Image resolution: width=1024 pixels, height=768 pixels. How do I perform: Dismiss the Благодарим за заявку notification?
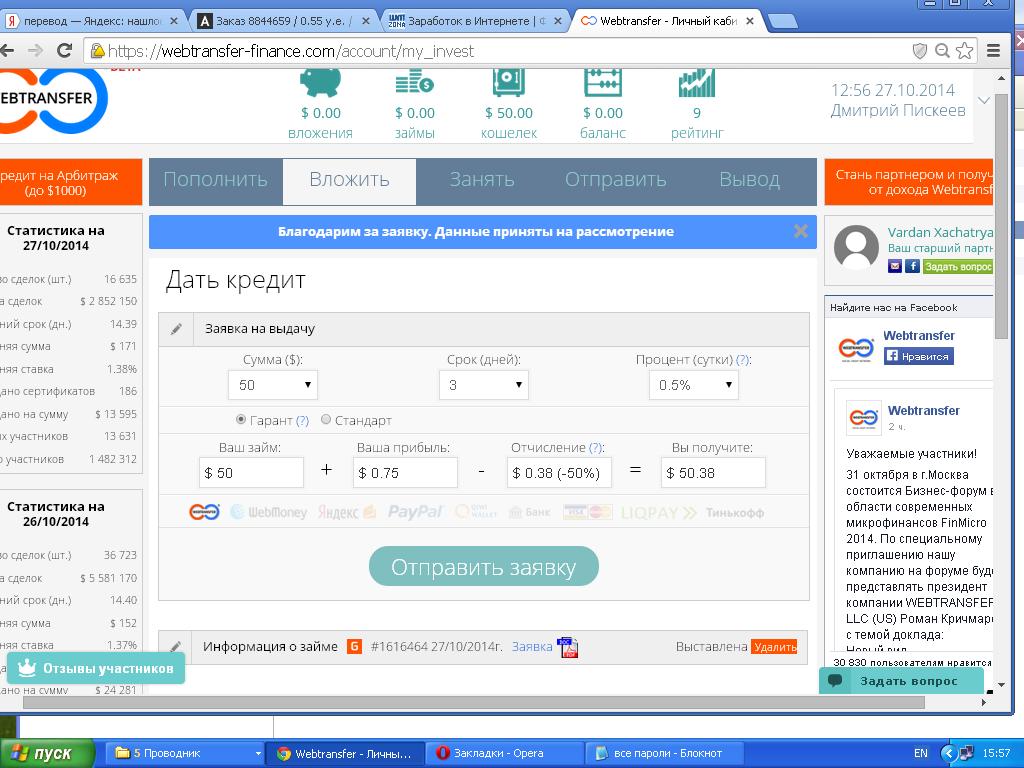coord(801,231)
